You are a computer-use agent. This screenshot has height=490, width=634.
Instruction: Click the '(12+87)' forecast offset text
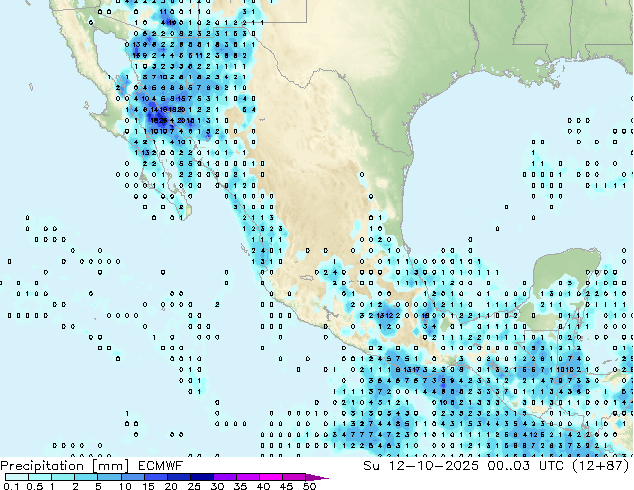[601, 466]
